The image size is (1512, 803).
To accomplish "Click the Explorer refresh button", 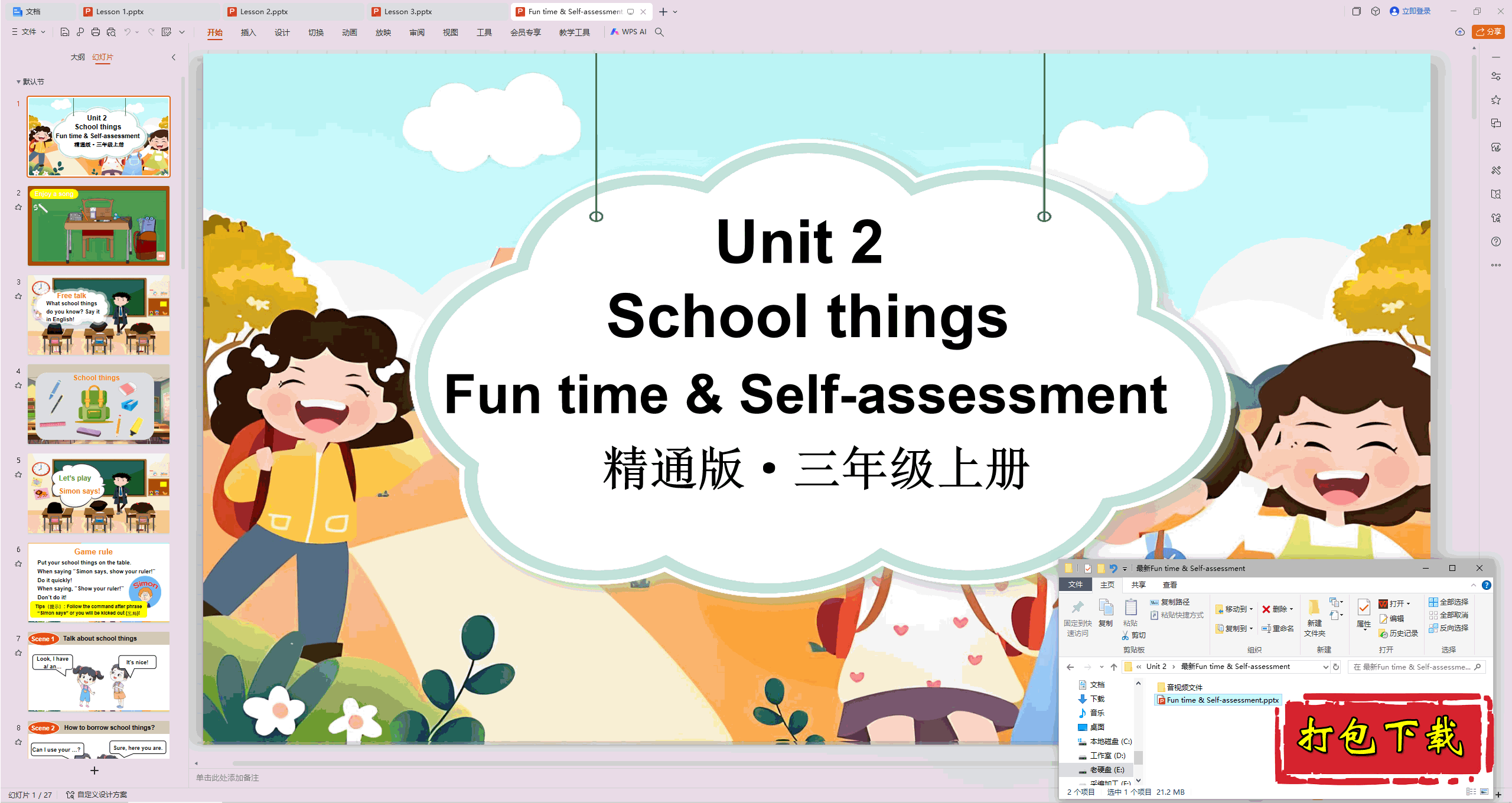I will pos(1337,667).
